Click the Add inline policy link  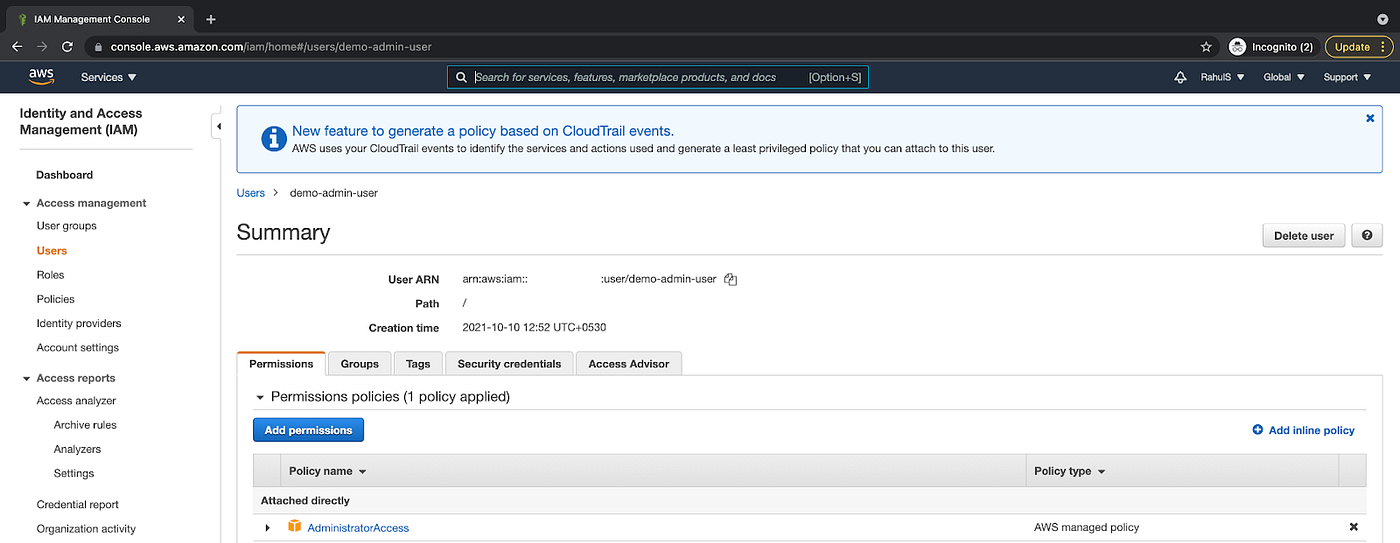point(1311,430)
